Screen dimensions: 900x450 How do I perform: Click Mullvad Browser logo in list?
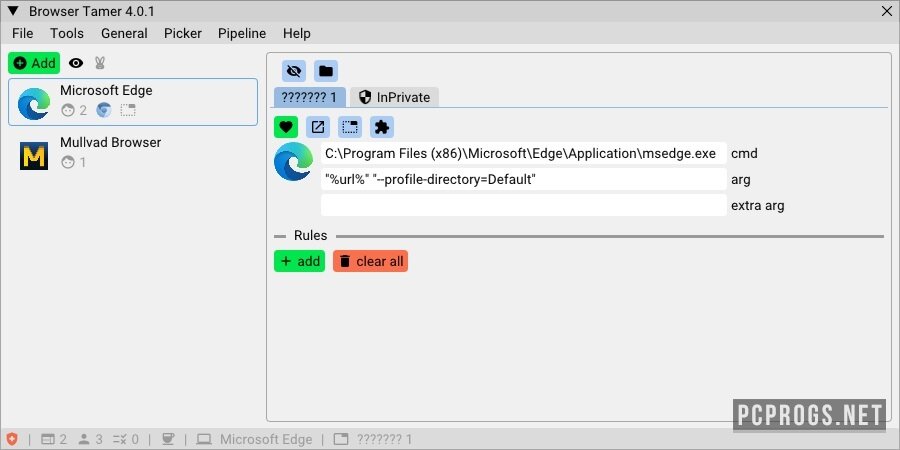[34, 156]
